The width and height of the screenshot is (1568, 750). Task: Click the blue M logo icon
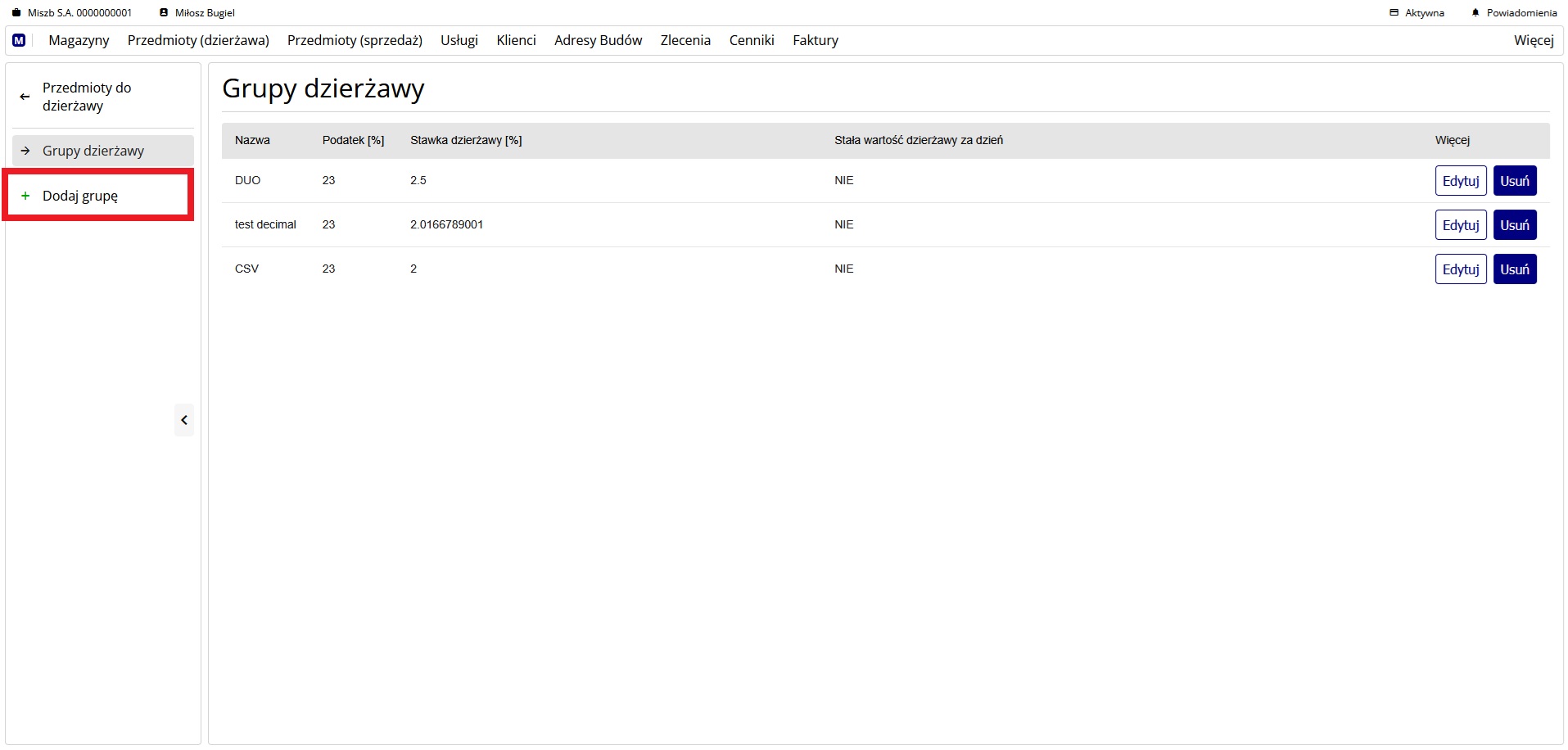[19, 40]
